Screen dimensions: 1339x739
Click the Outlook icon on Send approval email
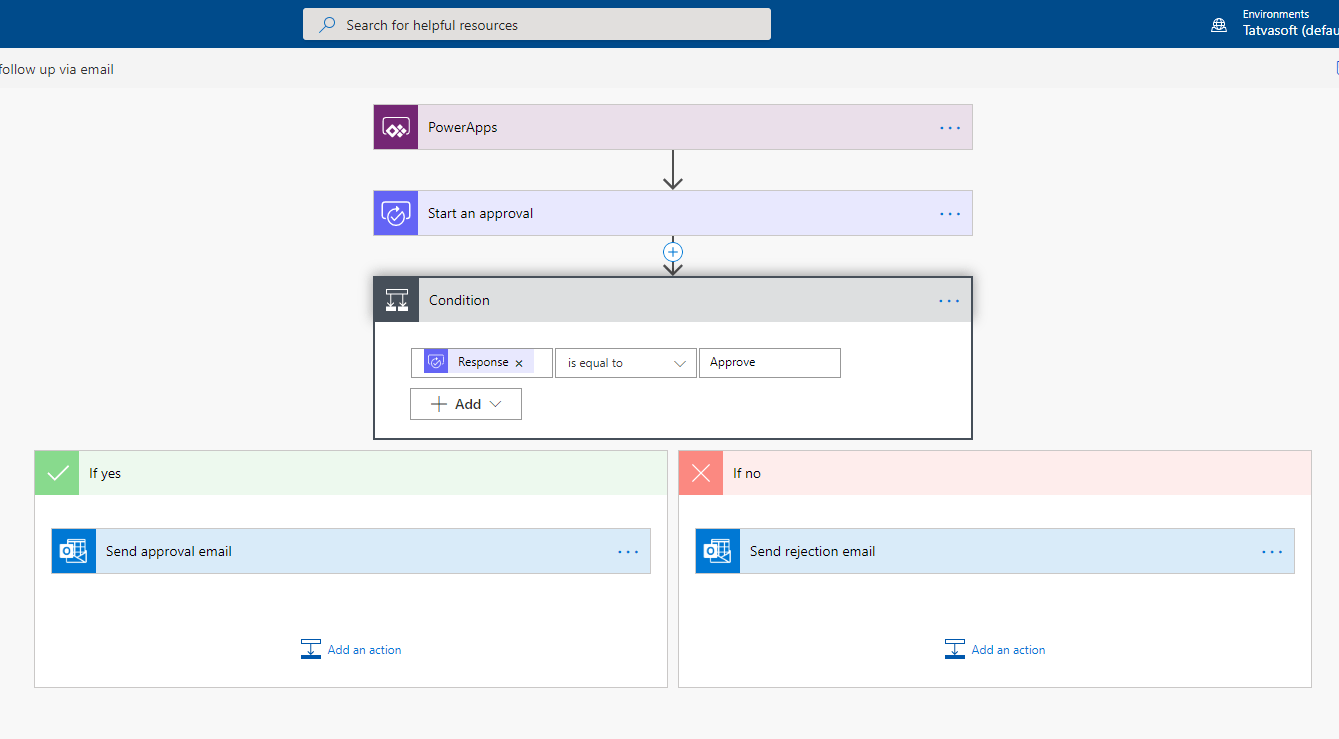point(73,551)
